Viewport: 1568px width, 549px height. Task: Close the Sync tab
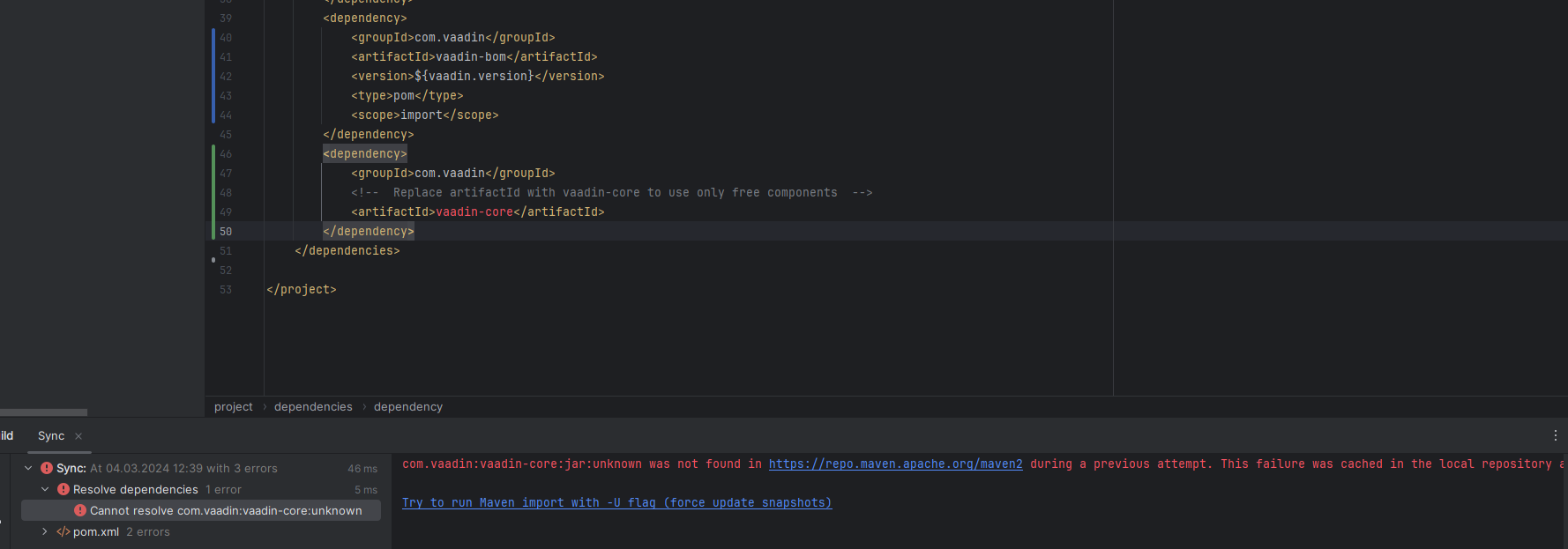(x=78, y=436)
